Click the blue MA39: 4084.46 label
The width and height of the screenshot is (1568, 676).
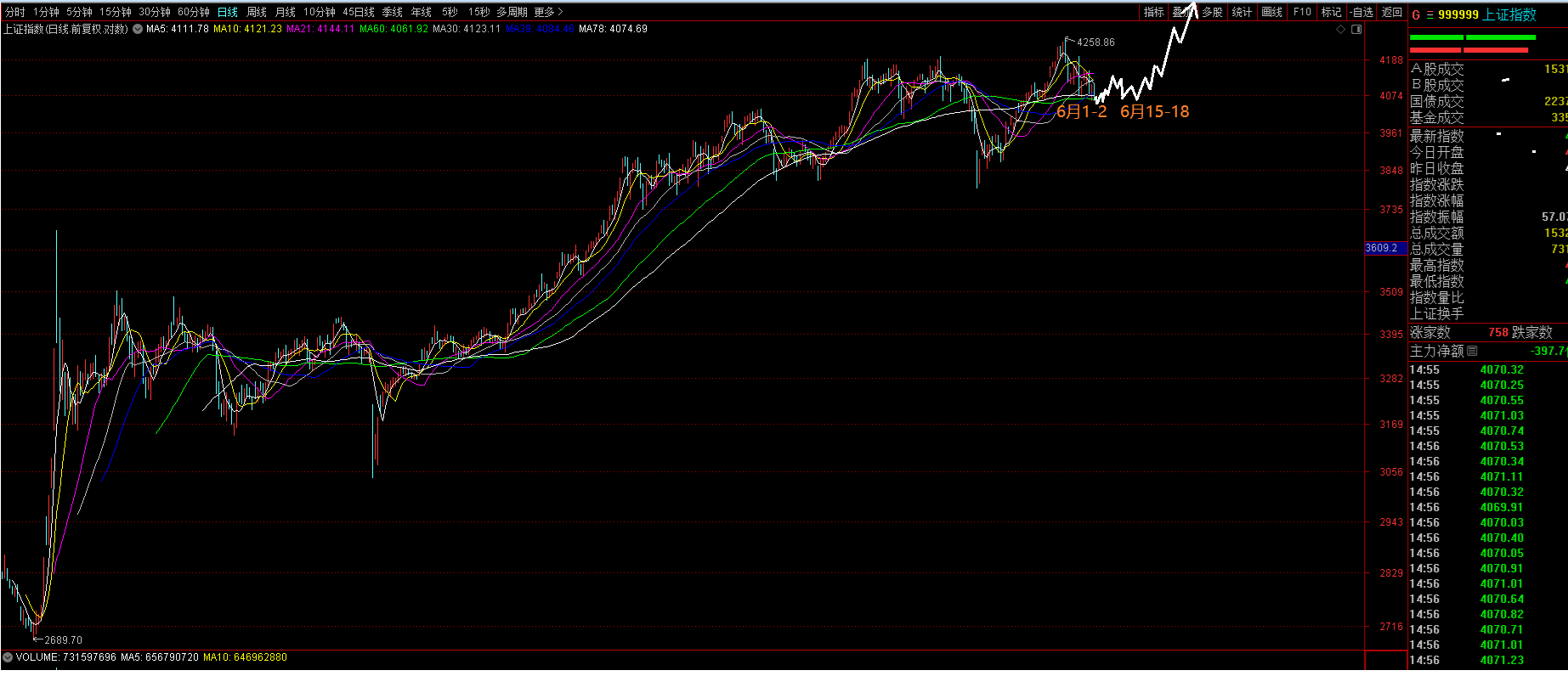click(x=541, y=29)
